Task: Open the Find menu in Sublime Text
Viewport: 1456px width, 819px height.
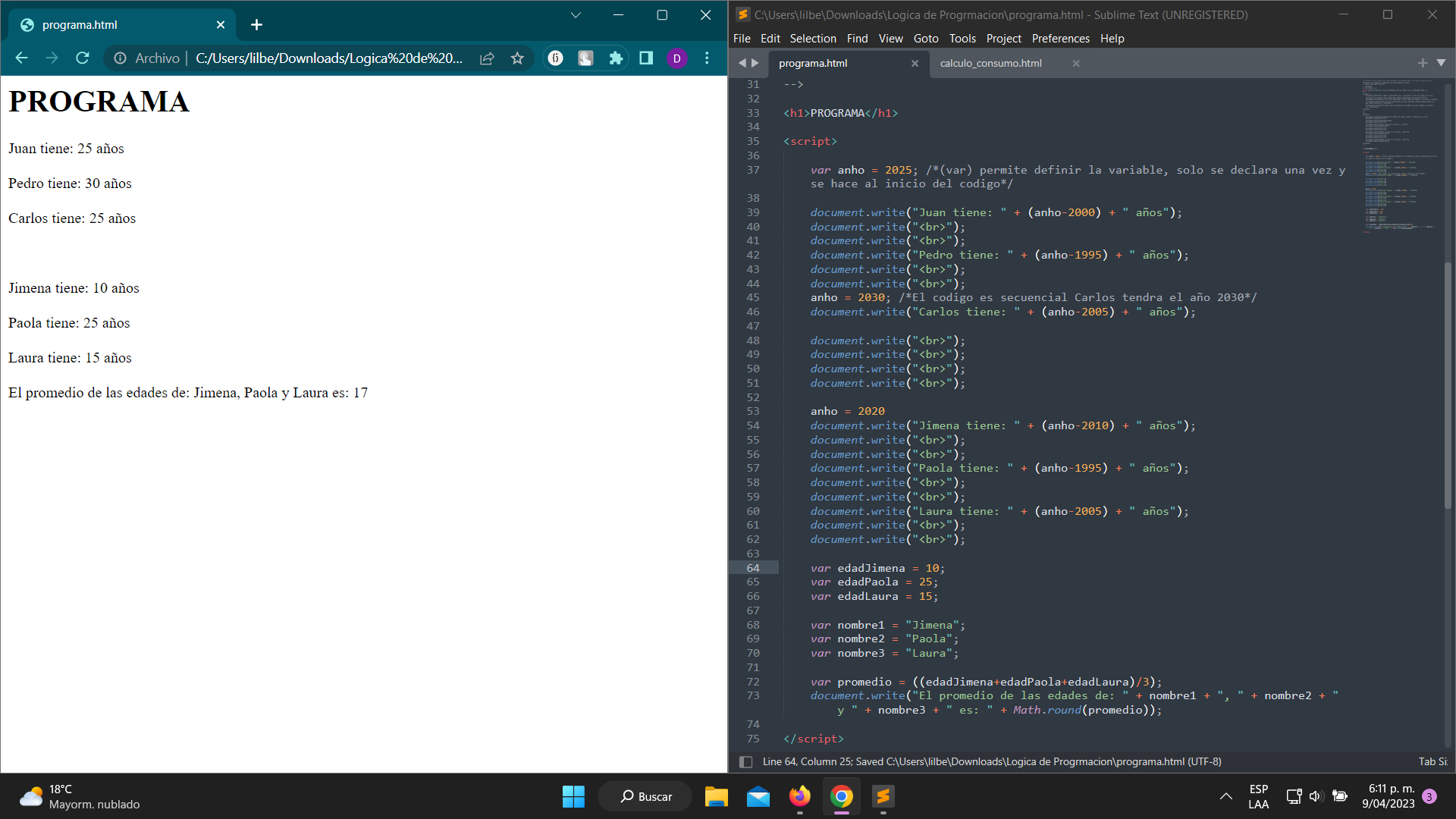Action: pos(857,39)
